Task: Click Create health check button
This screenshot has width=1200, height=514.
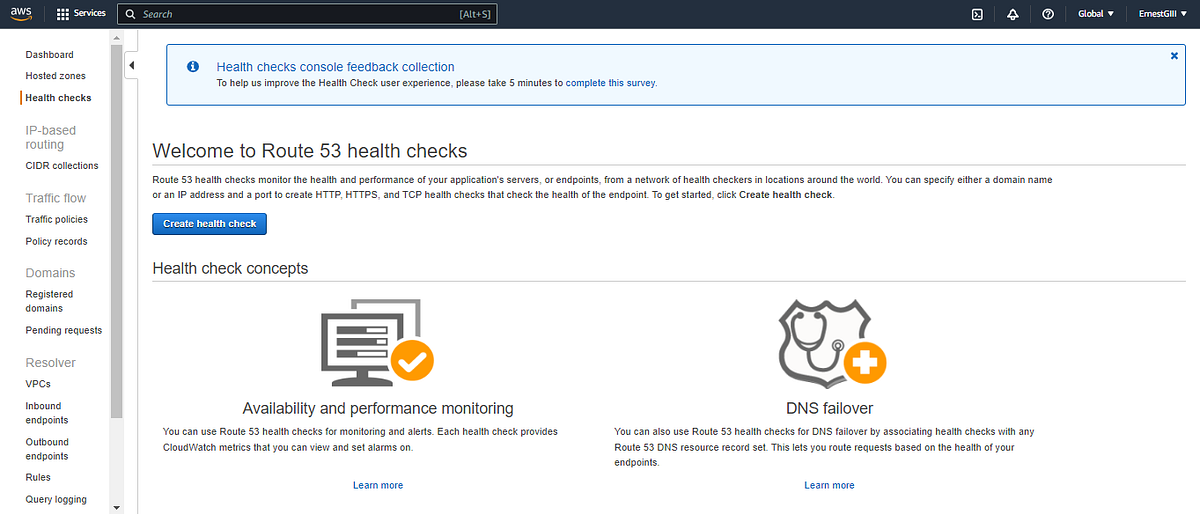Action: 210,224
